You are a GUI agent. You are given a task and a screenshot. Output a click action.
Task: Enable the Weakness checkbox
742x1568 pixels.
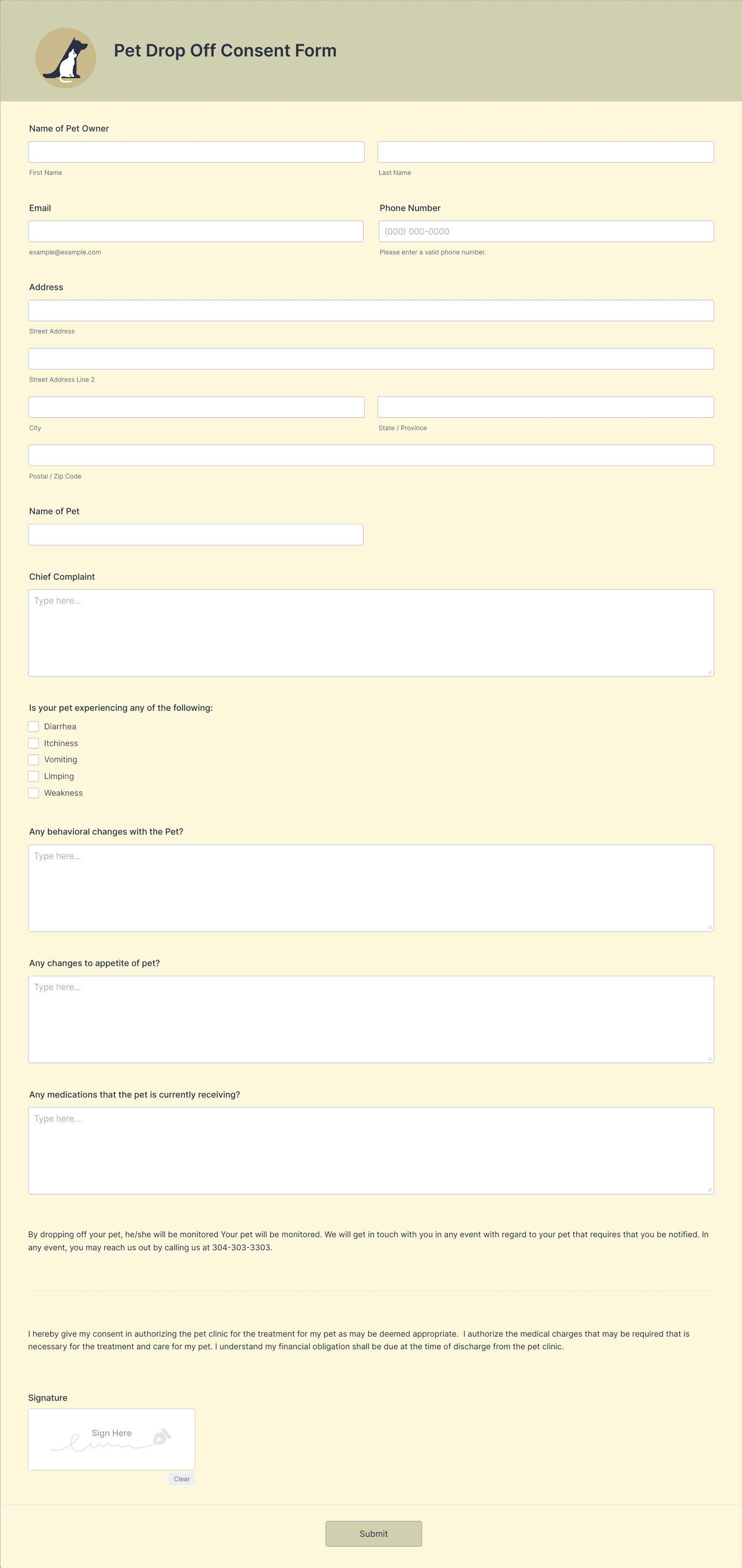click(33, 793)
